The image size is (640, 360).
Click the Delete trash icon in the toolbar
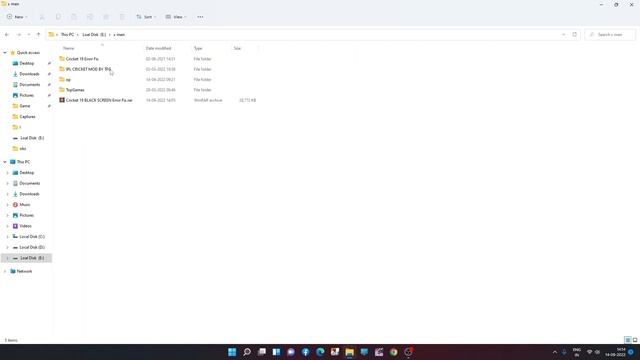click(122, 17)
